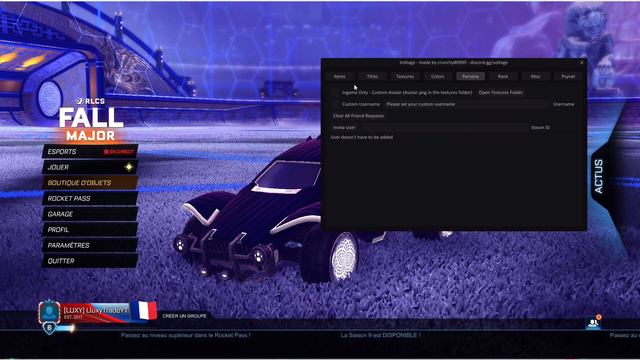640x360 pixels.
Task: Click the Open Textures Folder button
Action: click(501, 93)
